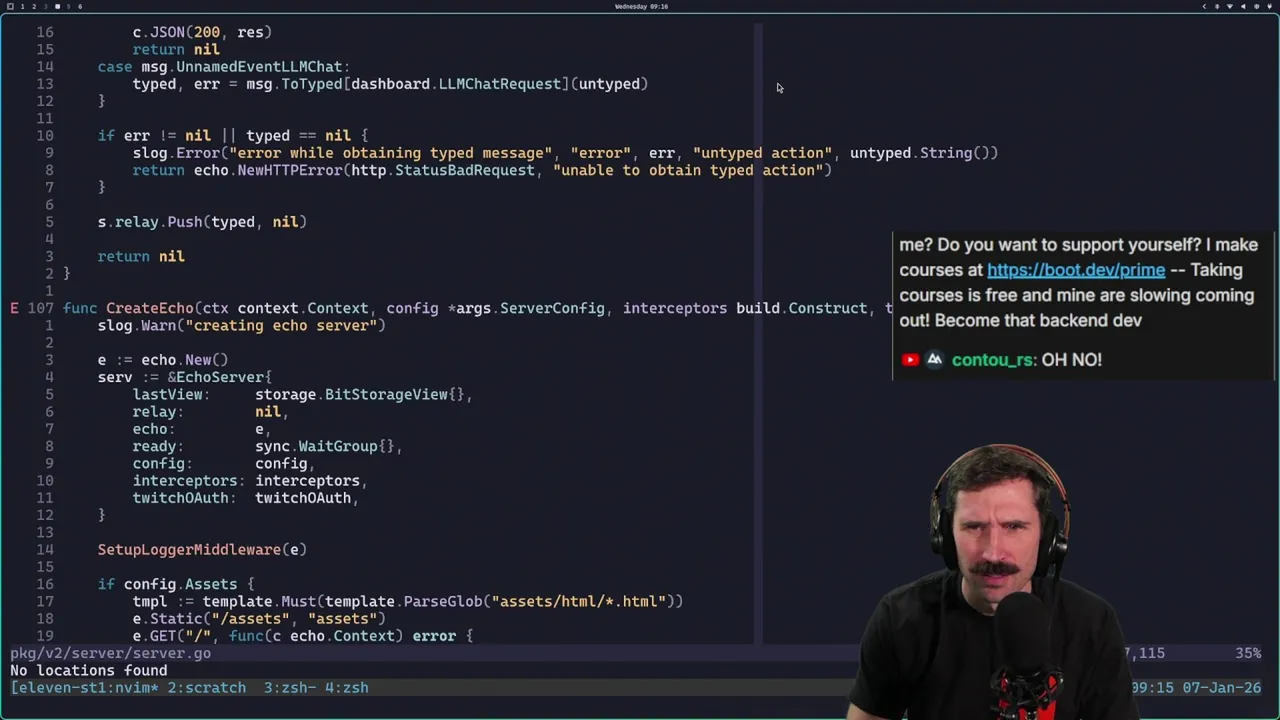Screen dimensions: 1280x720
Task: Click slog.Error "error while obtaining typed message"
Action: [x=390, y=153]
